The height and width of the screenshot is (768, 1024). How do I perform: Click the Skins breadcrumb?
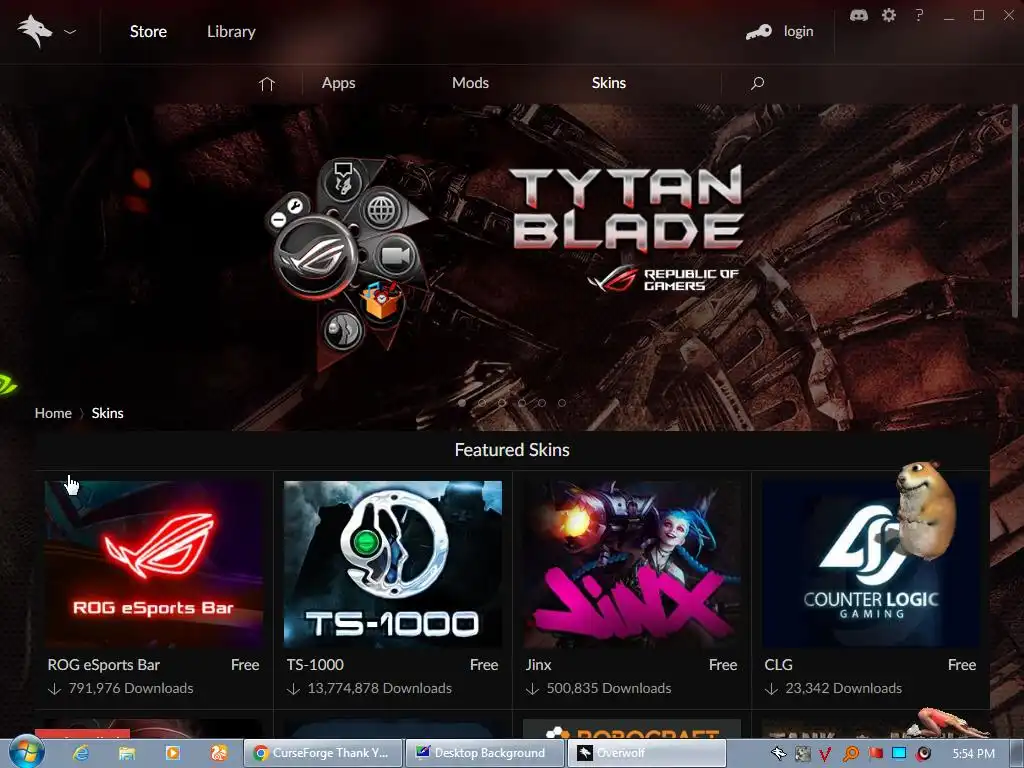pyautogui.click(x=107, y=413)
